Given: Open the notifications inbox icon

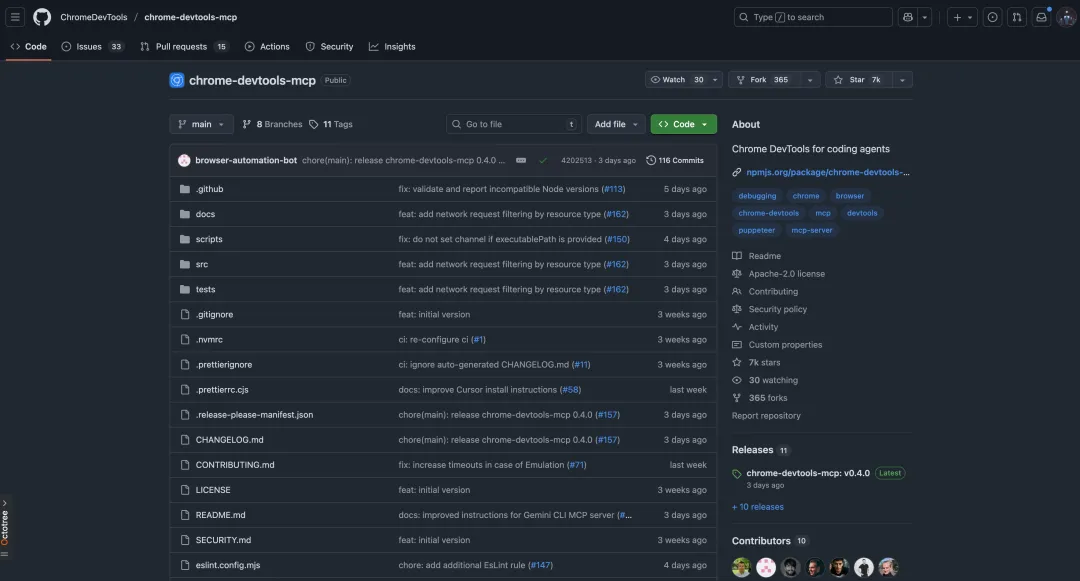Looking at the screenshot, I should click(x=1041, y=17).
